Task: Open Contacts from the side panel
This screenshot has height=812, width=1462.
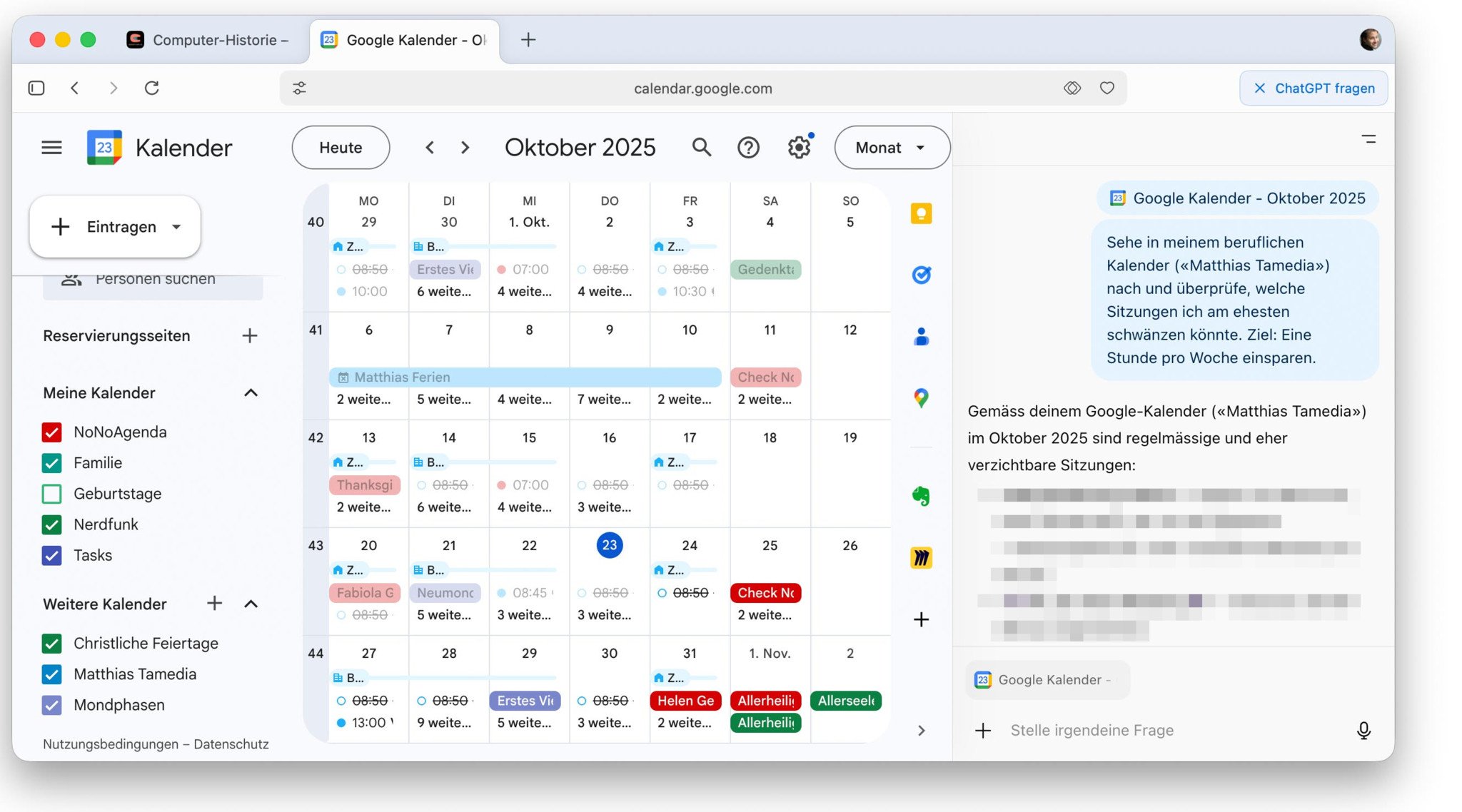Action: (x=921, y=336)
